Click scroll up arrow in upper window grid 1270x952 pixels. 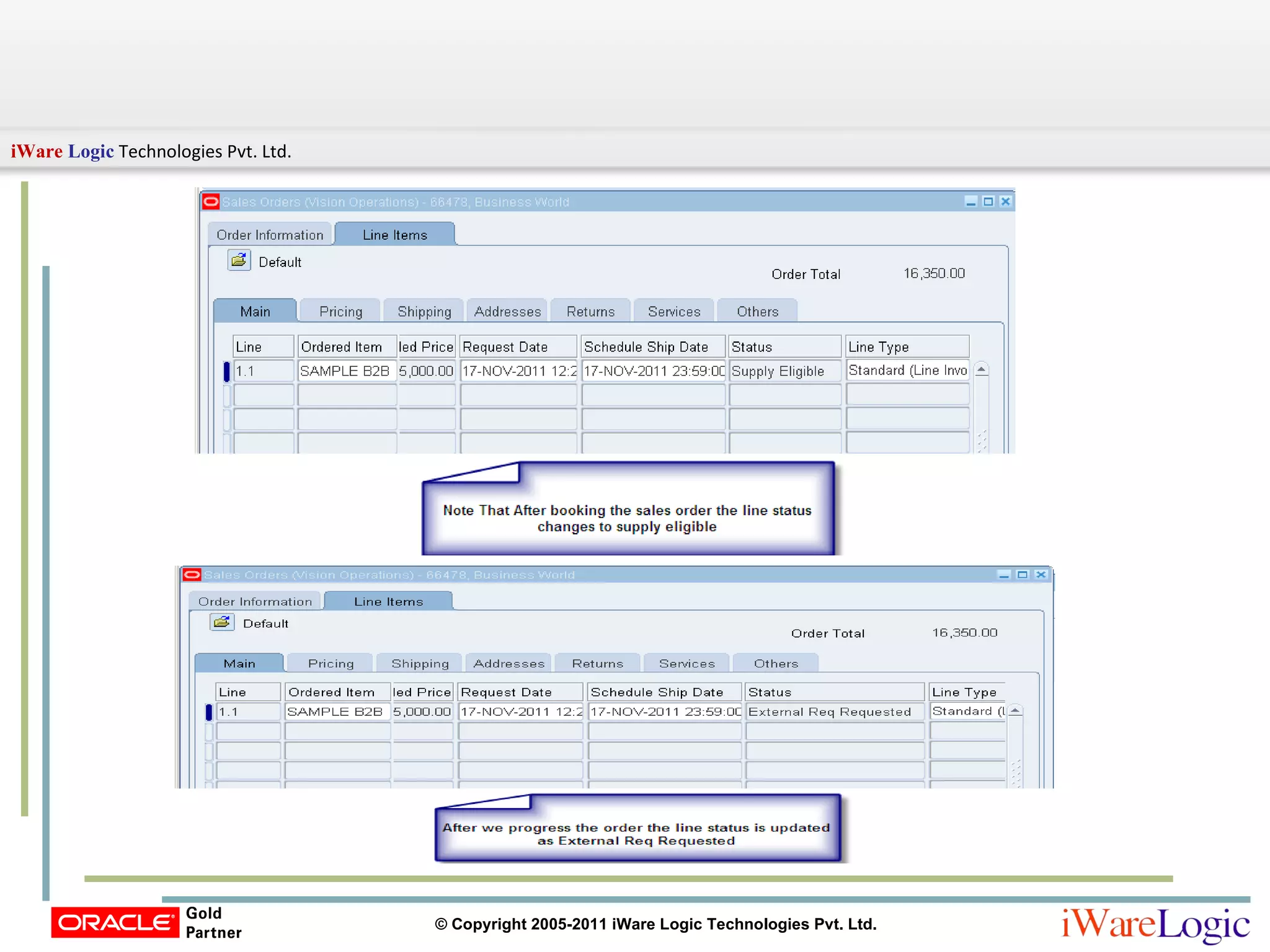(x=982, y=370)
